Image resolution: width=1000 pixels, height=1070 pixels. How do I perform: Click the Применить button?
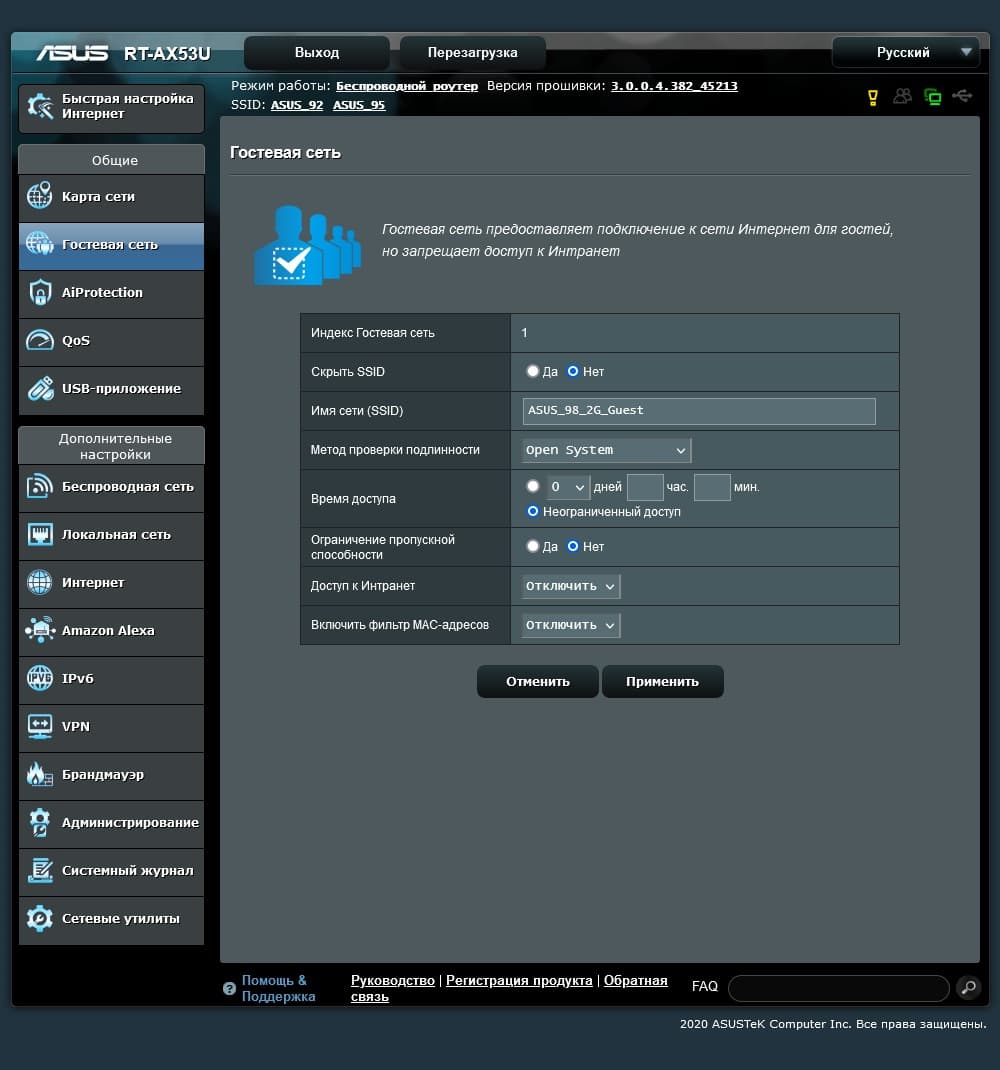(x=662, y=682)
